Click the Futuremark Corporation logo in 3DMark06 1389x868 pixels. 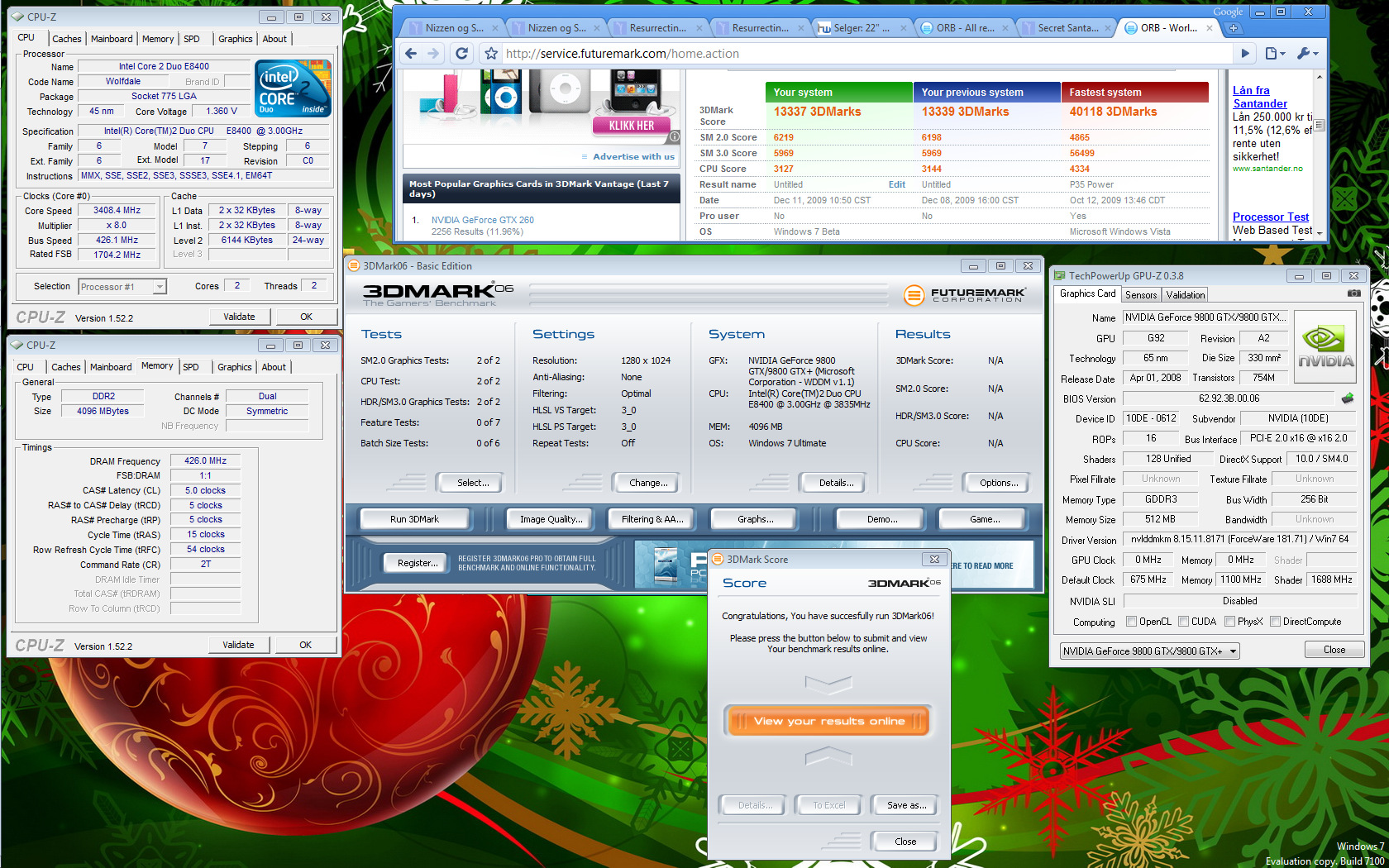(x=965, y=295)
